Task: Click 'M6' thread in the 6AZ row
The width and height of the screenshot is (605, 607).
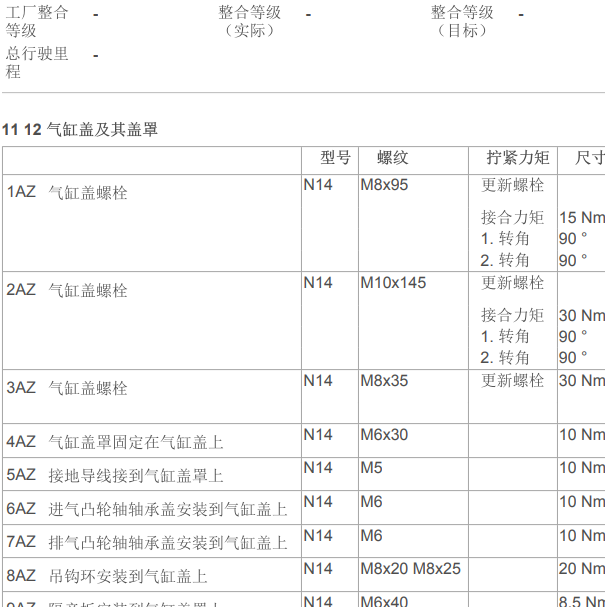Action: tap(371, 502)
